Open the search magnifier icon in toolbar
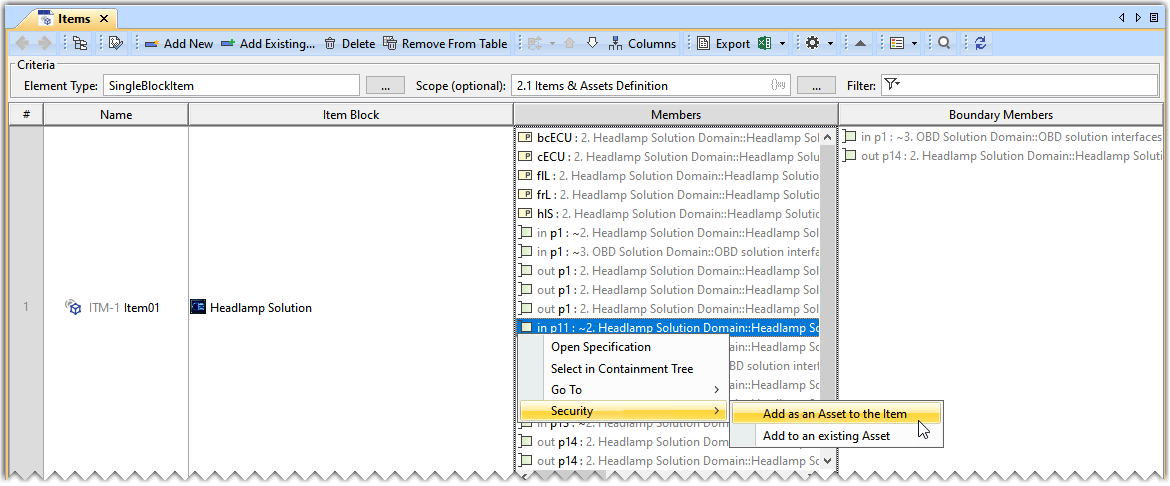 944,43
